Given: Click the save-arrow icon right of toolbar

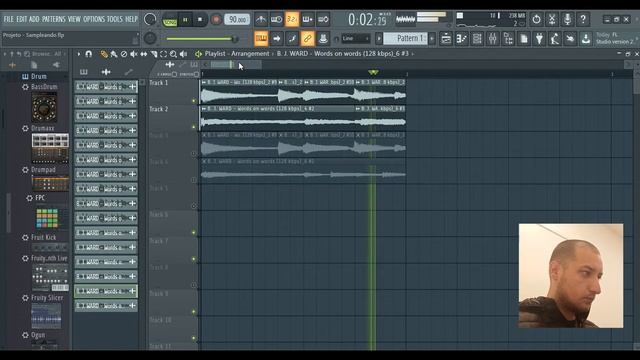Looking at the screenshot, I should pyautogui.click(x=586, y=39).
